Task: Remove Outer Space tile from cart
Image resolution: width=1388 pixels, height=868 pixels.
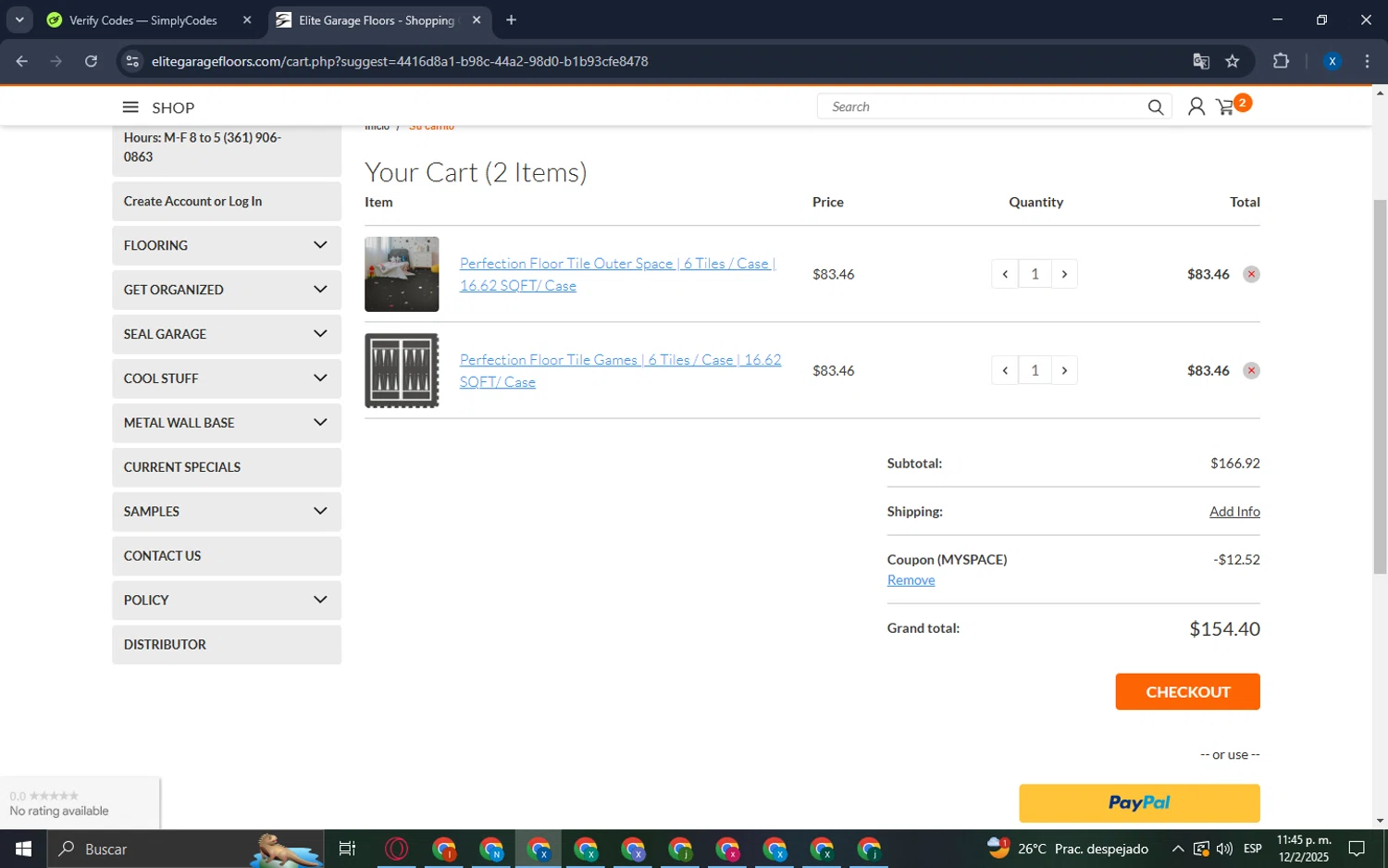Action: (1251, 274)
